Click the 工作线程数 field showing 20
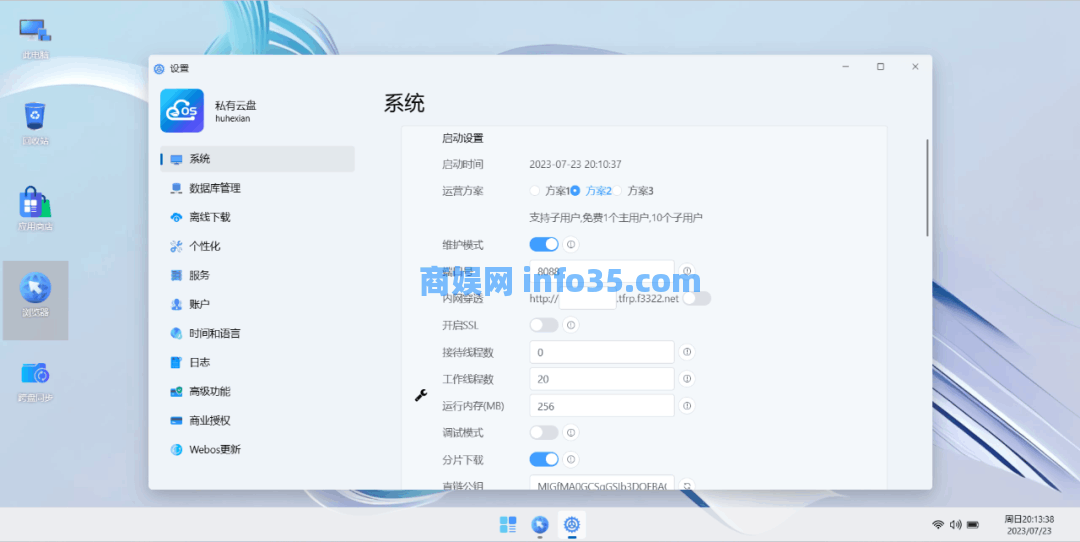This screenshot has width=1080, height=542. [602, 379]
